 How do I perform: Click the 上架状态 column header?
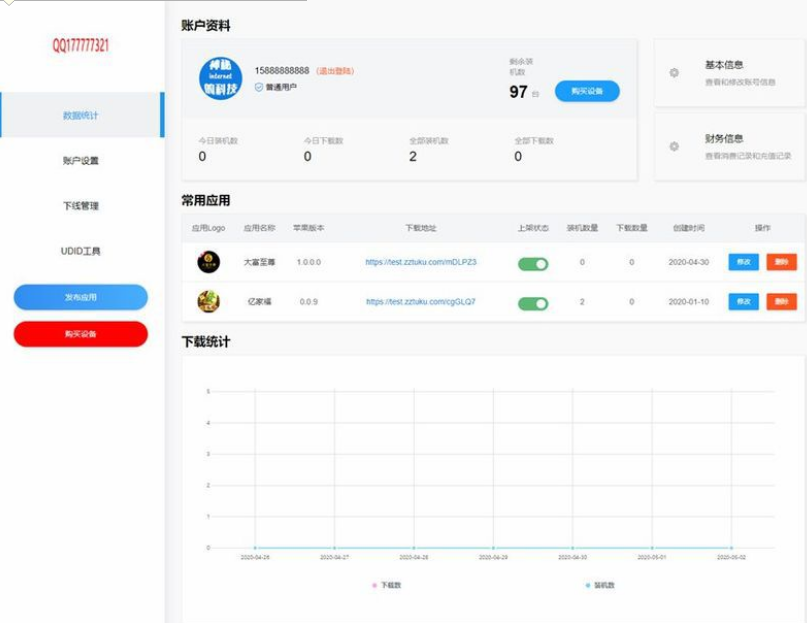(x=533, y=228)
